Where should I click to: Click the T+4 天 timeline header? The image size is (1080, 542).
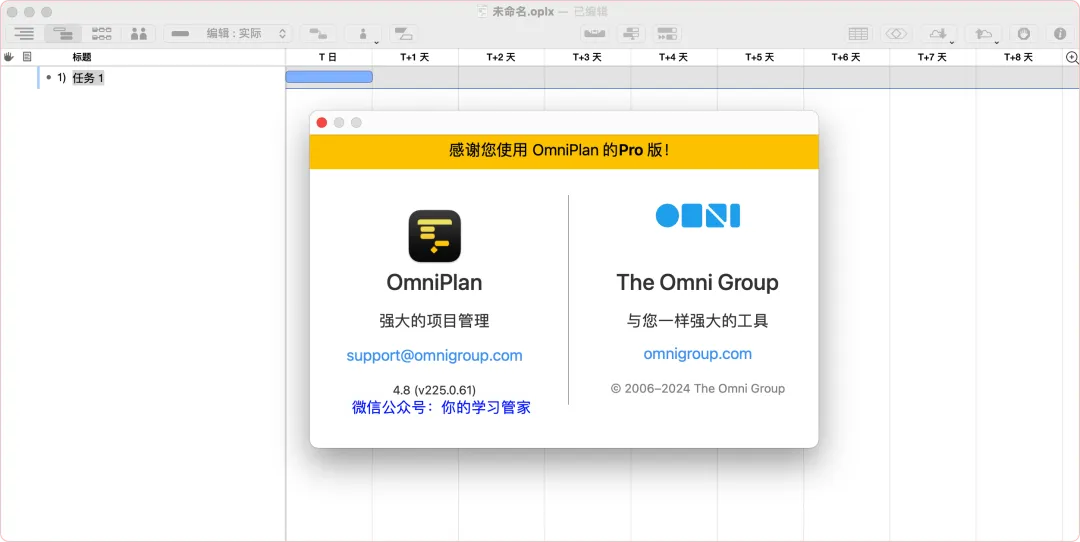[673, 57]
